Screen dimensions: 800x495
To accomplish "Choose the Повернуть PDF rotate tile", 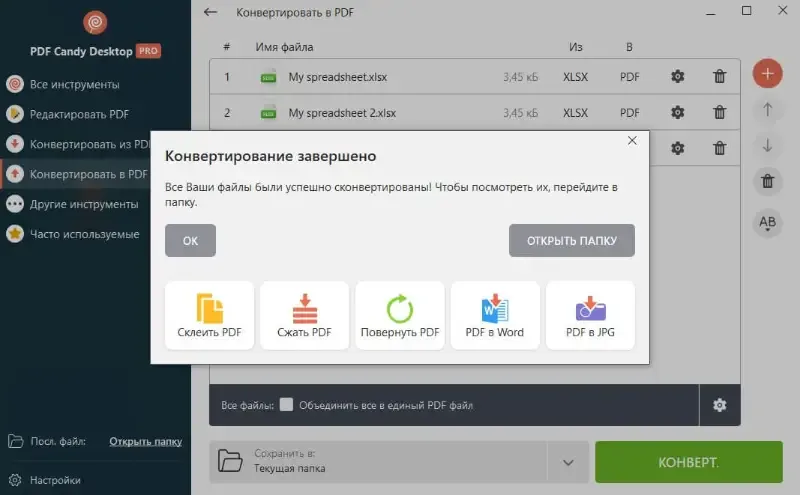I will pos(399,315).
